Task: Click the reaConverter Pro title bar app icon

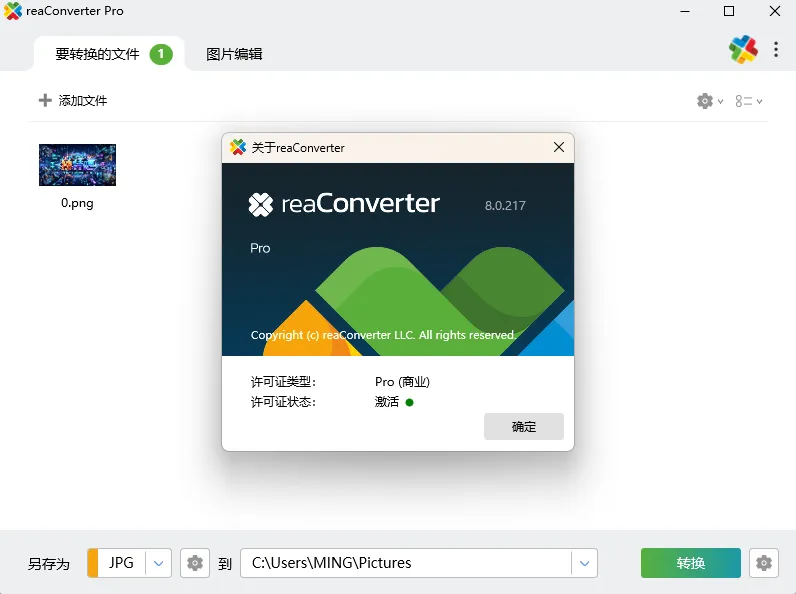Action: coord(13,11)
